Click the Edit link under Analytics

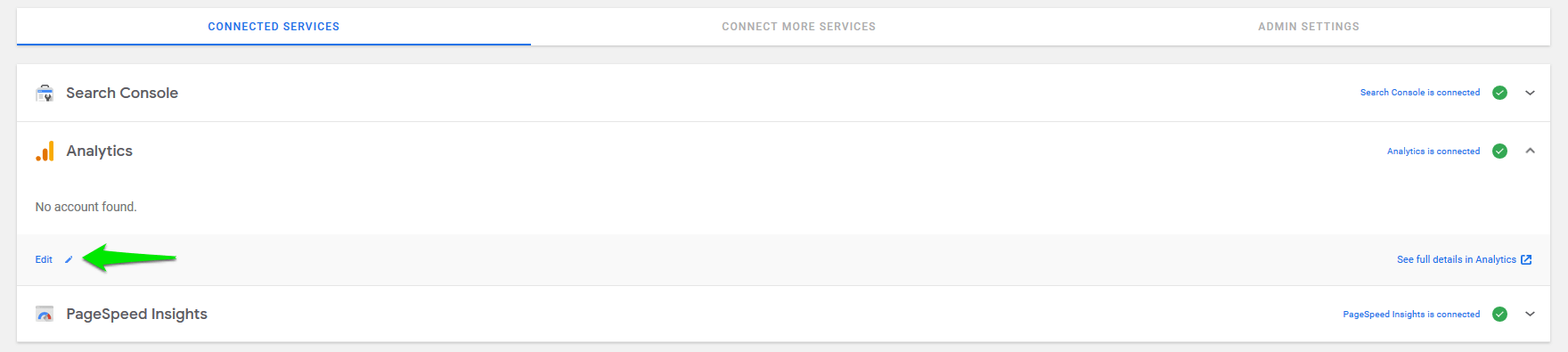[44, 260]
